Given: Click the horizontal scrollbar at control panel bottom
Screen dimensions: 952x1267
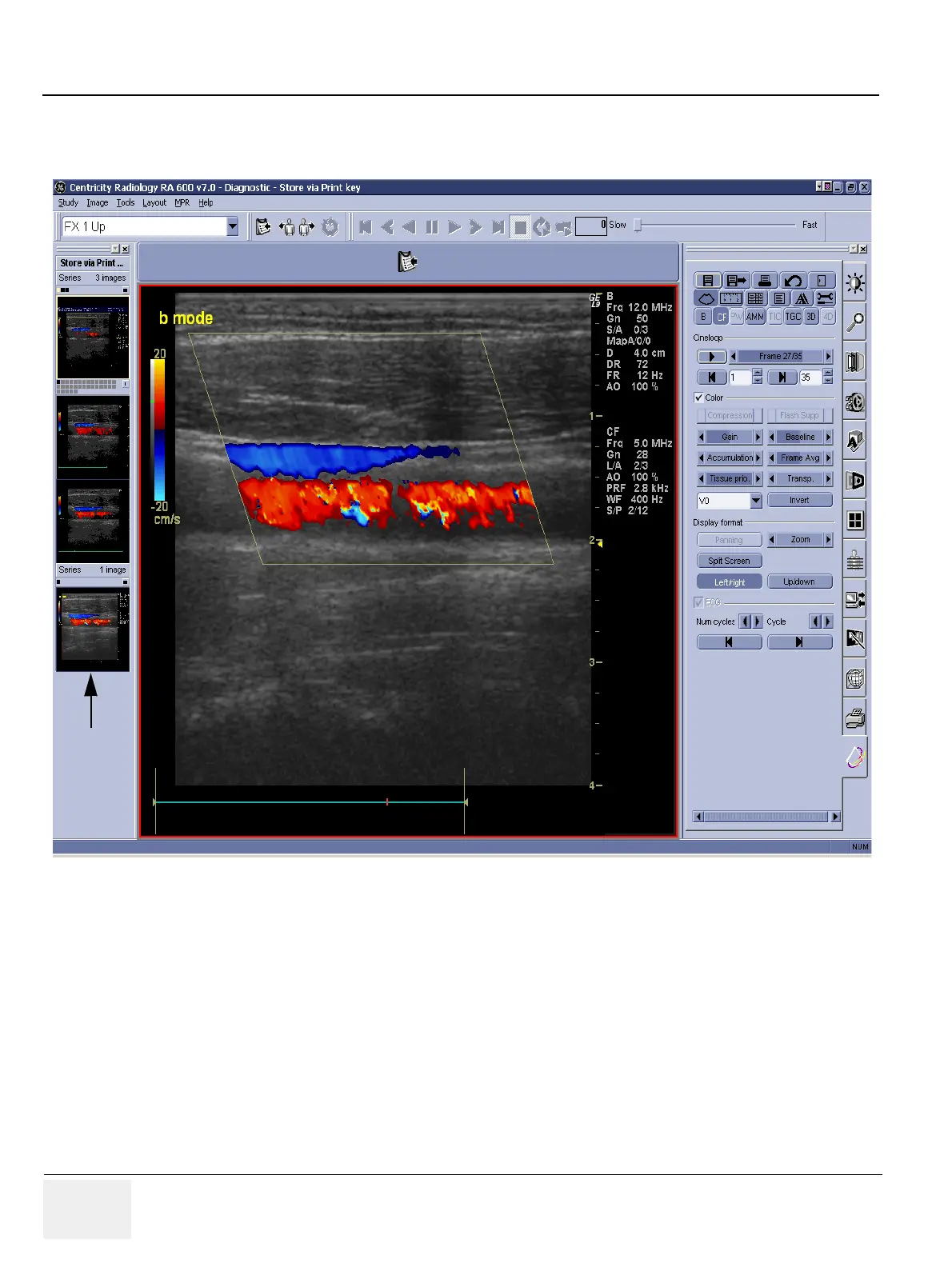Looking at the screenshot, I should point(766,817).
